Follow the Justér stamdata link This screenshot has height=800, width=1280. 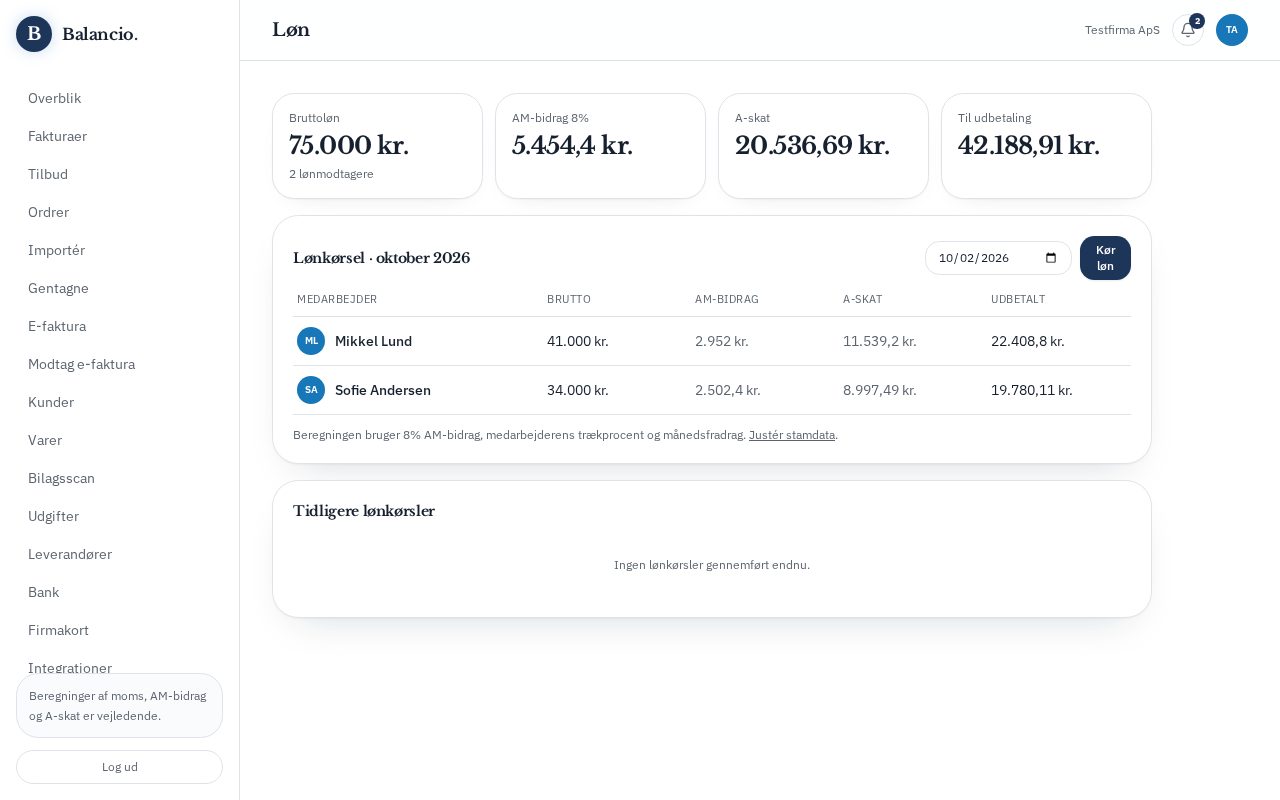coord(792,435)
